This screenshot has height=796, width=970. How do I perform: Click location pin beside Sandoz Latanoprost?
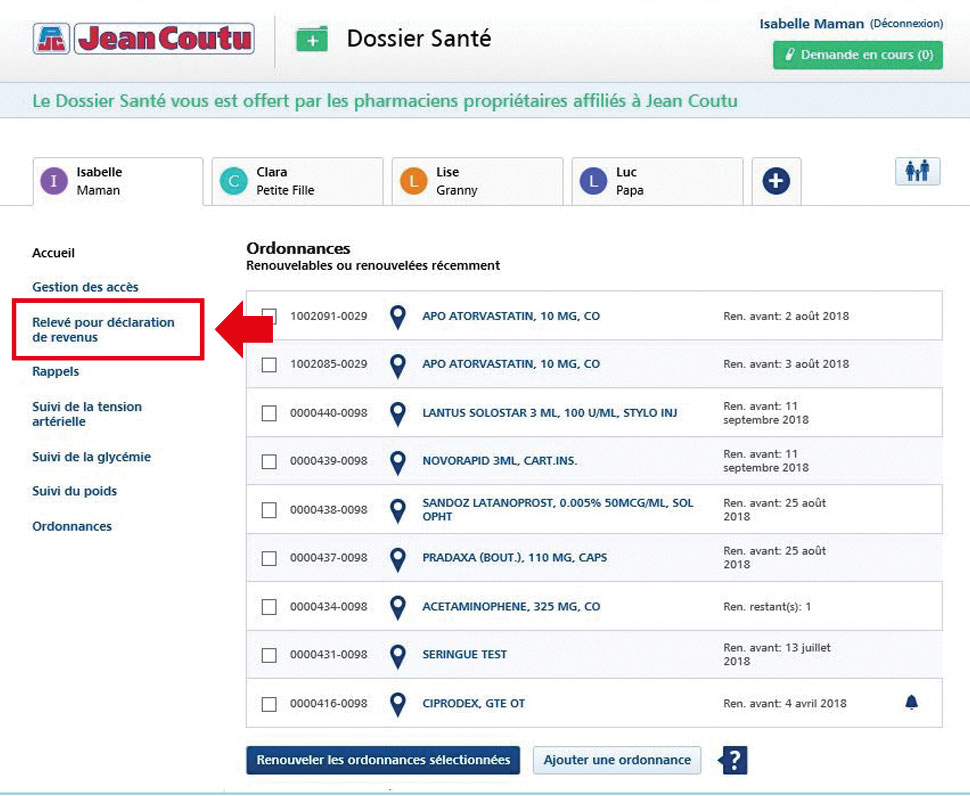click(x=398, y=510)
